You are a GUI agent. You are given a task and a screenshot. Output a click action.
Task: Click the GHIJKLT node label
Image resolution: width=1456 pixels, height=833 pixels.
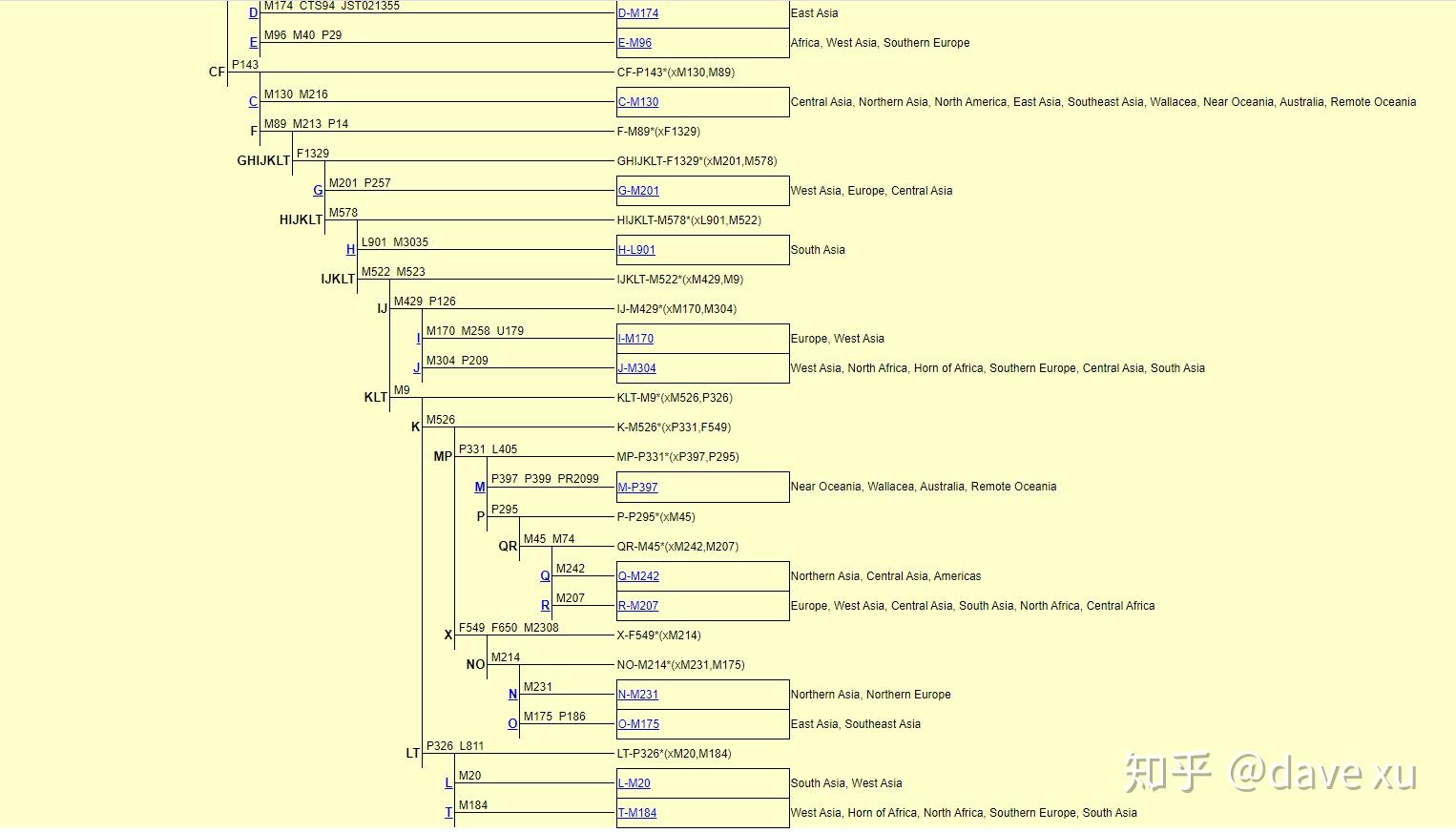(263, 160)
